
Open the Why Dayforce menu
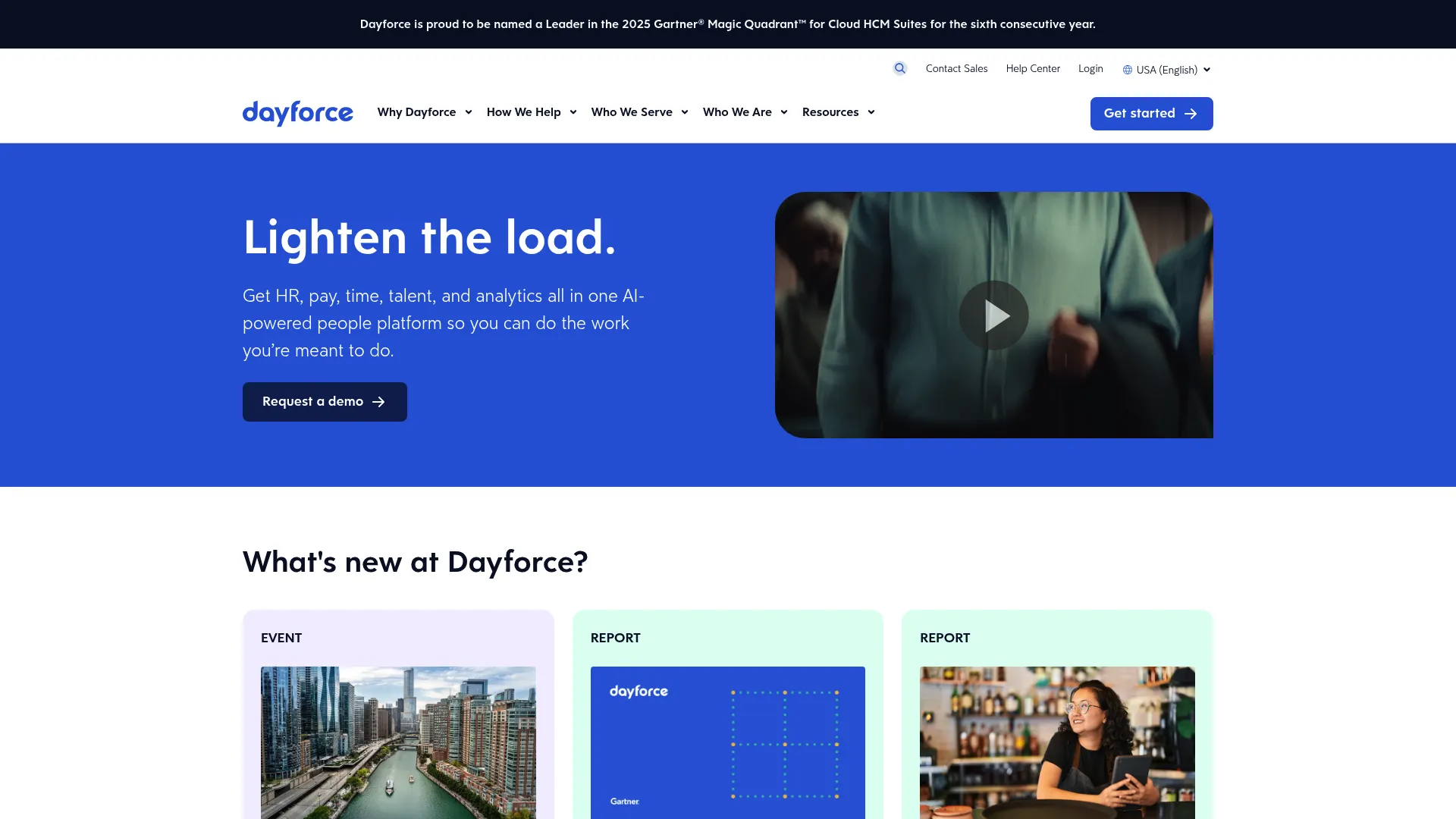coord(425,112)
